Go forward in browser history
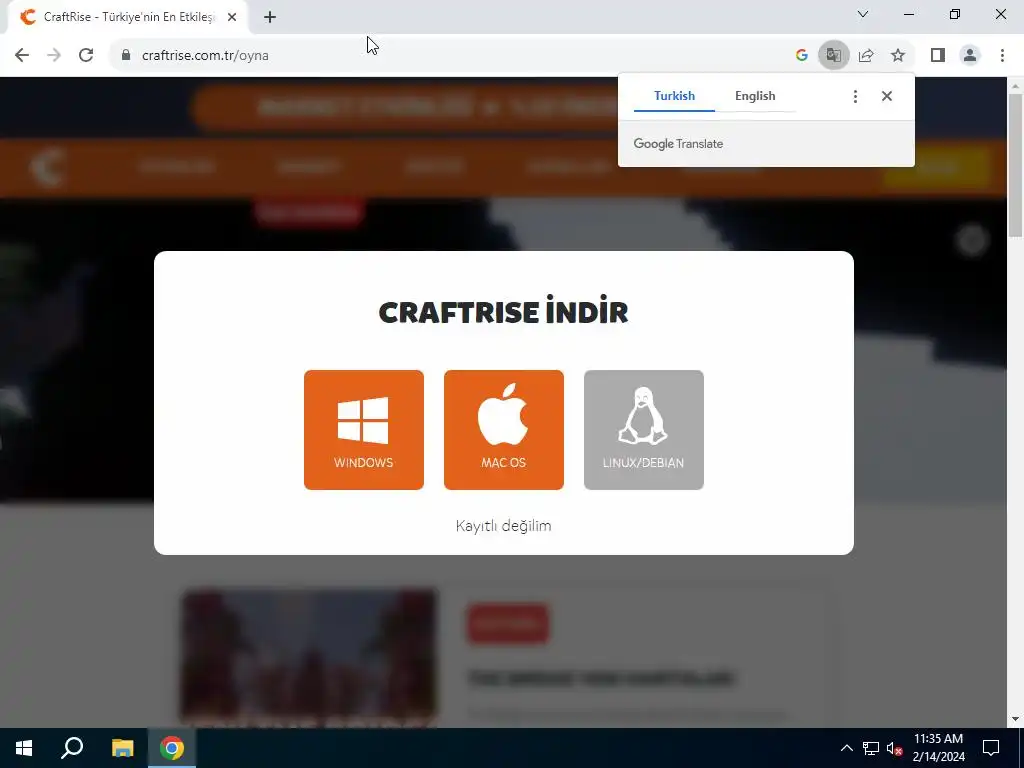Screen dimensions: 1024x768 tap(54, 56)
